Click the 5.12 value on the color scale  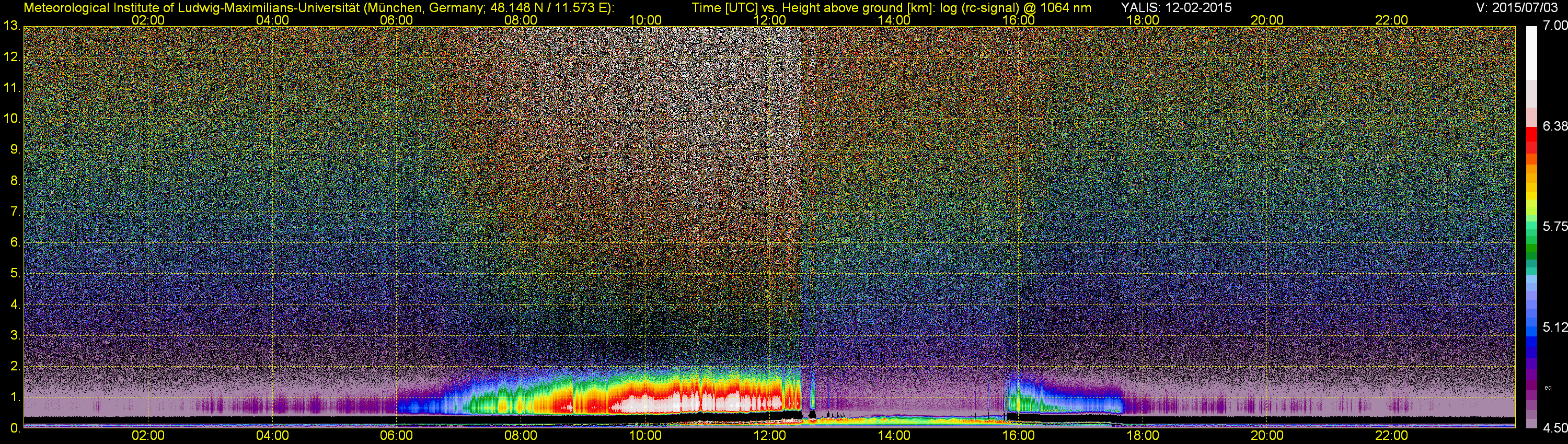1555,327
